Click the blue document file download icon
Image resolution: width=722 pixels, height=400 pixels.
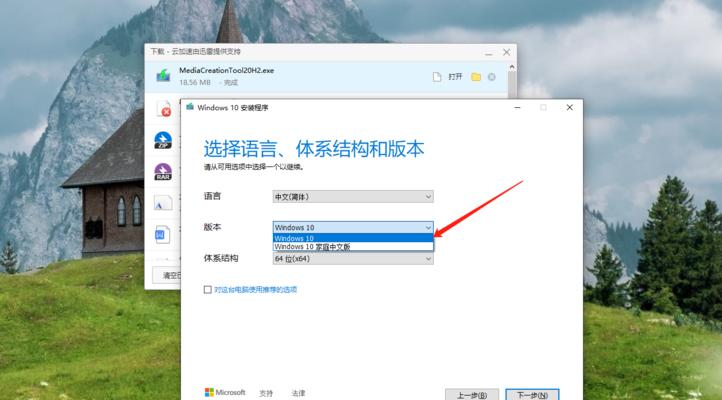tap(162, 234)
